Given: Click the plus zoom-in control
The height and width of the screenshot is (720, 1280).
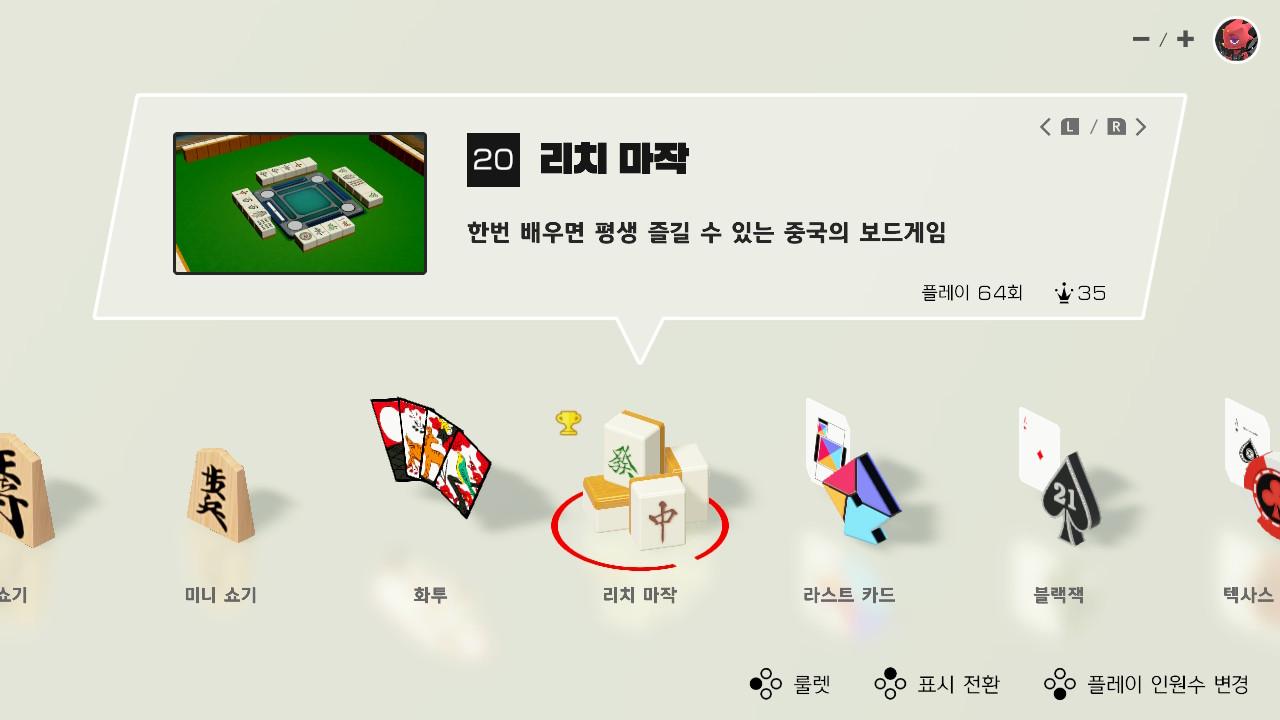Looking at the screenshot, I should [x=1185, y=39].
